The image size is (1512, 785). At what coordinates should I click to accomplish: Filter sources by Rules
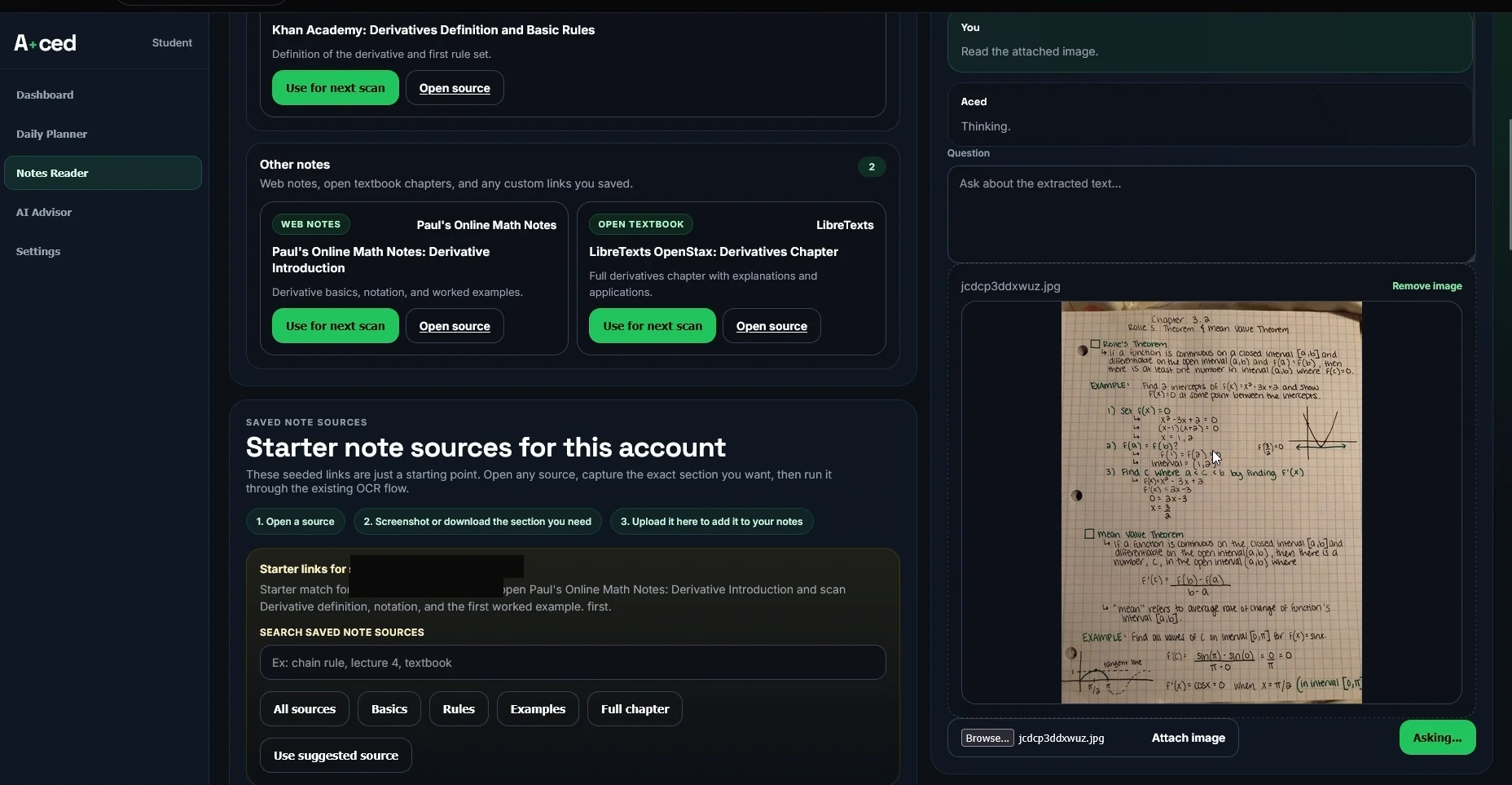(459, 709)
